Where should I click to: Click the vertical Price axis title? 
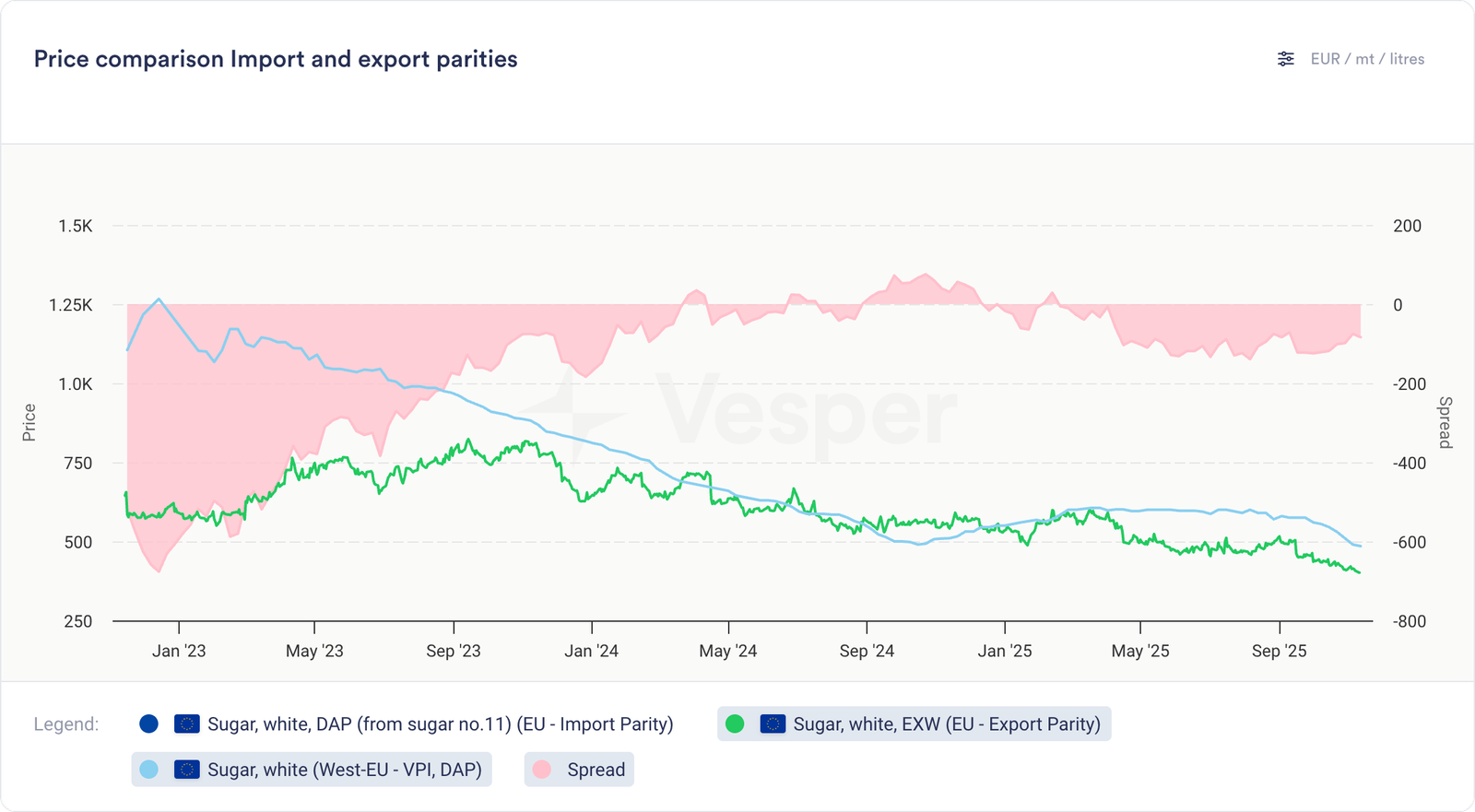coord(29,422)
